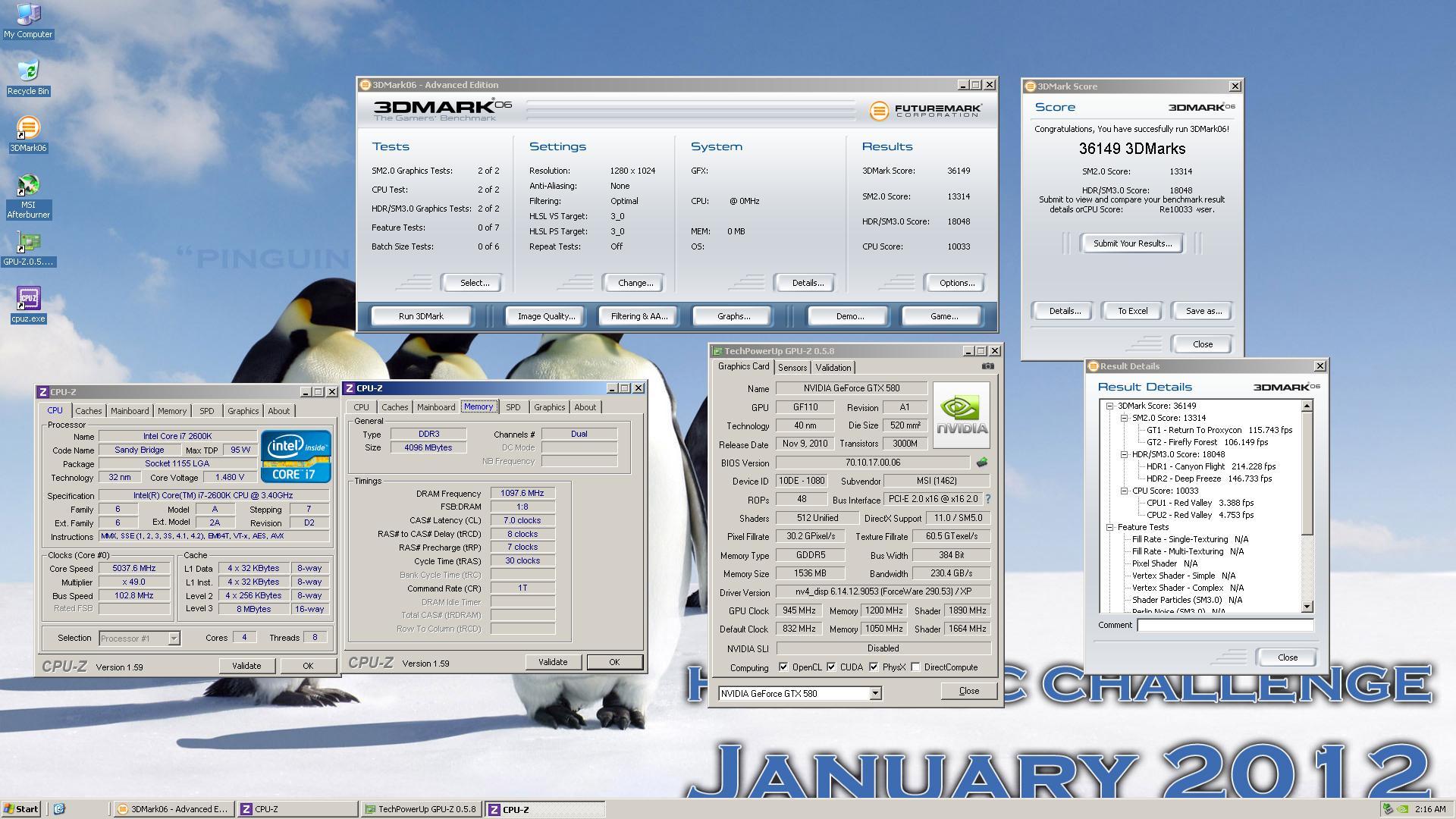Click the Run 3DMark button

[x=421, y=316]
